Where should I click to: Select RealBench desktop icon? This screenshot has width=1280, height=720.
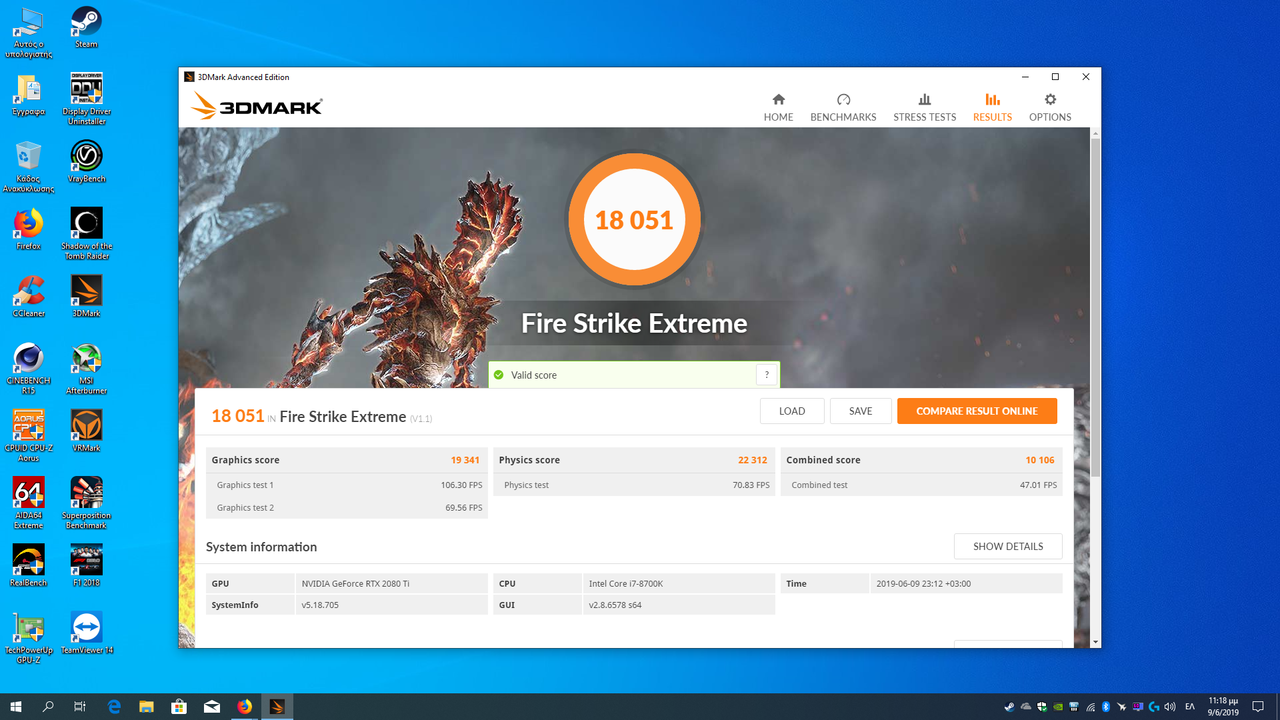(28, 565)
